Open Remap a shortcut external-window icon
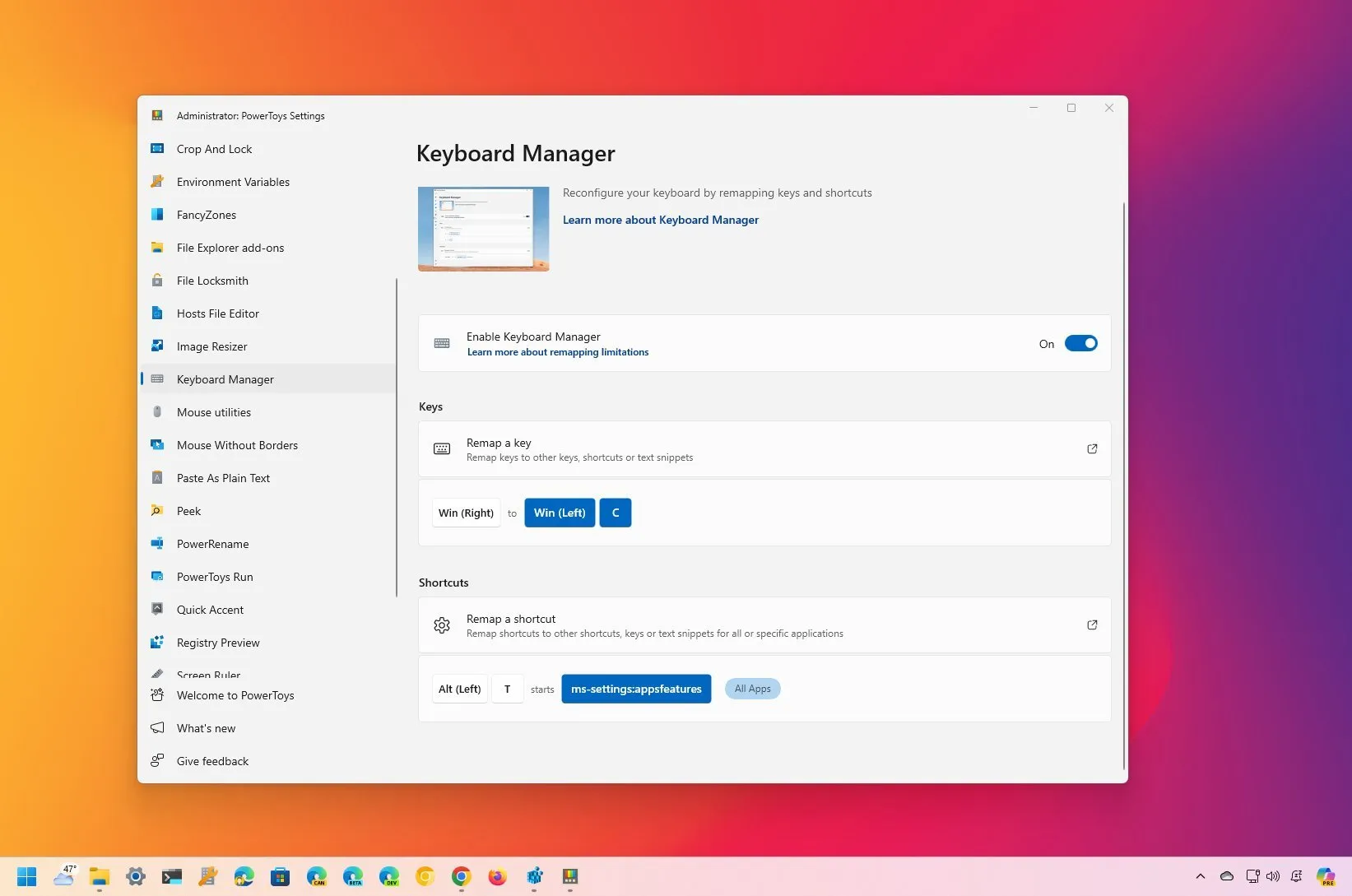This screenshot has height=896, width=1352. click(1092, 625)
